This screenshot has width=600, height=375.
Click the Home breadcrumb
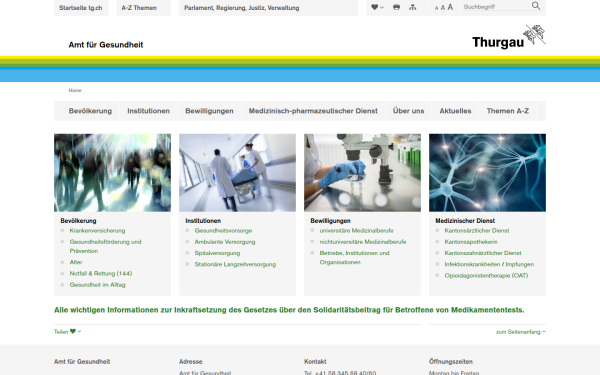pyautogui.click(x=75, y=90)
